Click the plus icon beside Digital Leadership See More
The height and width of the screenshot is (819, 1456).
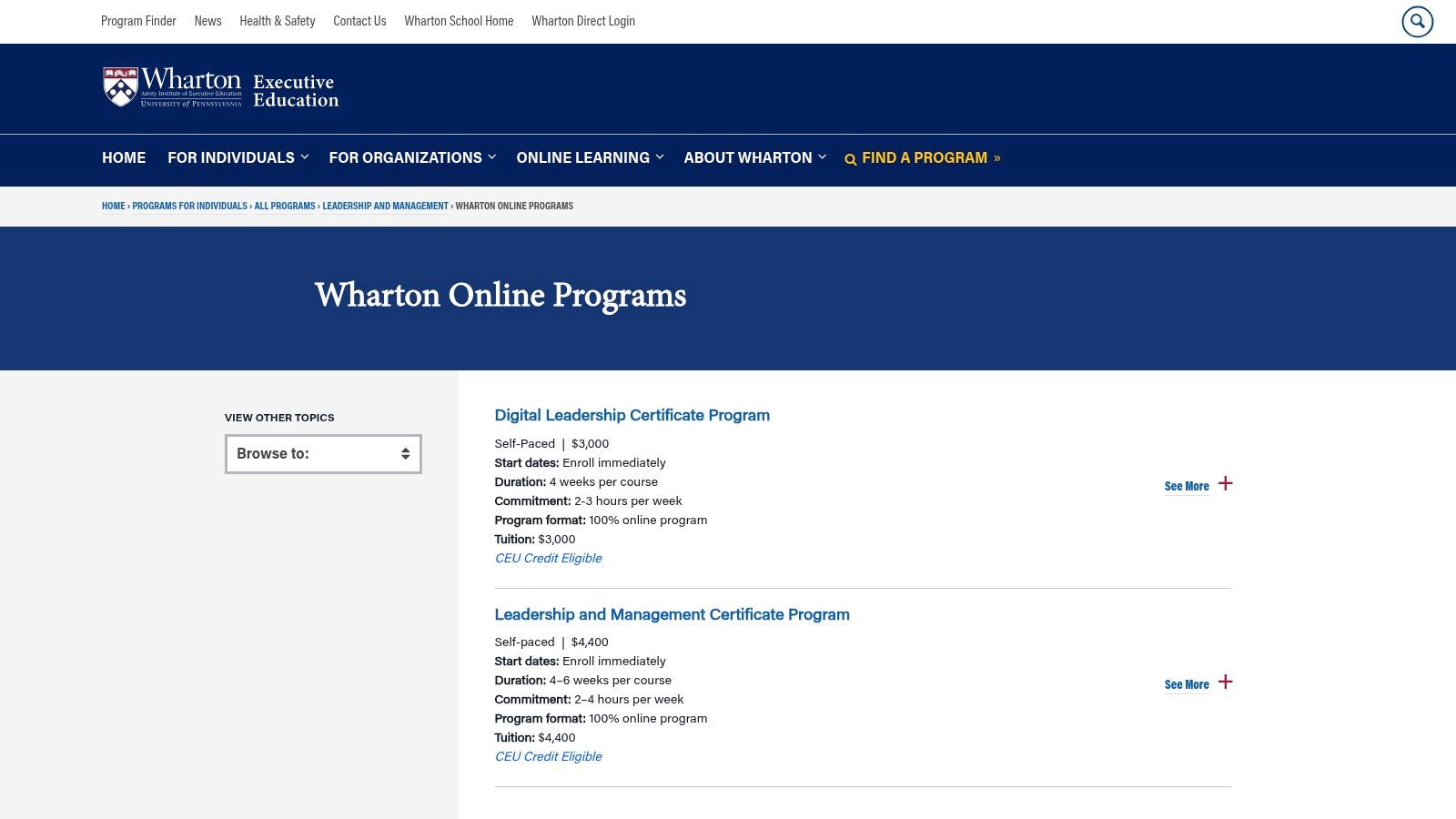pos(1226,484)
